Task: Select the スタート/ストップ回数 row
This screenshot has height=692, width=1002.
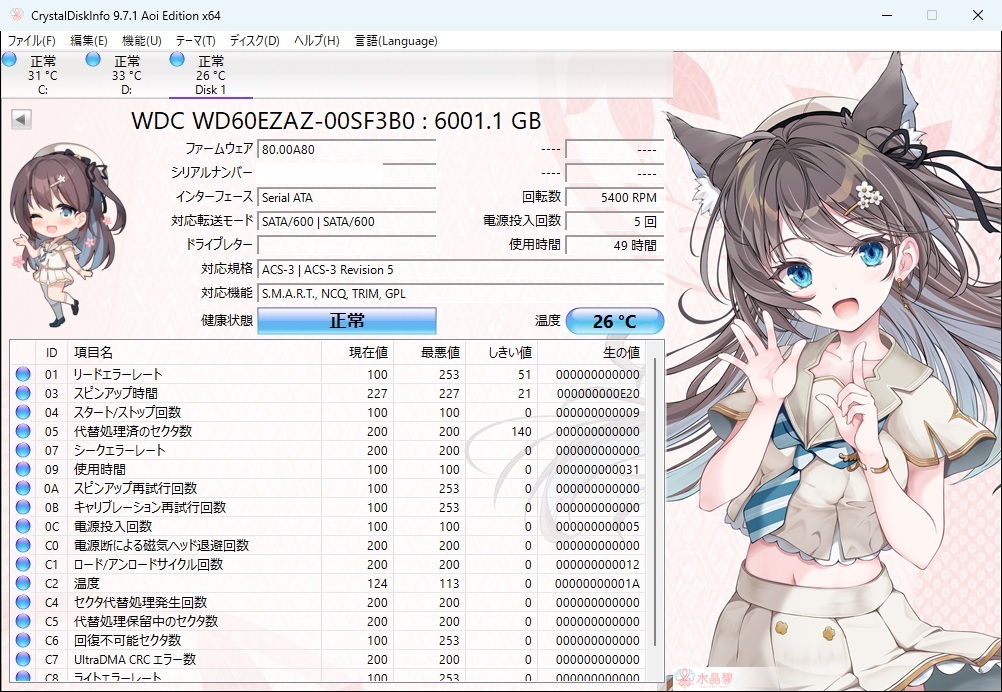Action: pyautogui.click(x=328, y=412)
